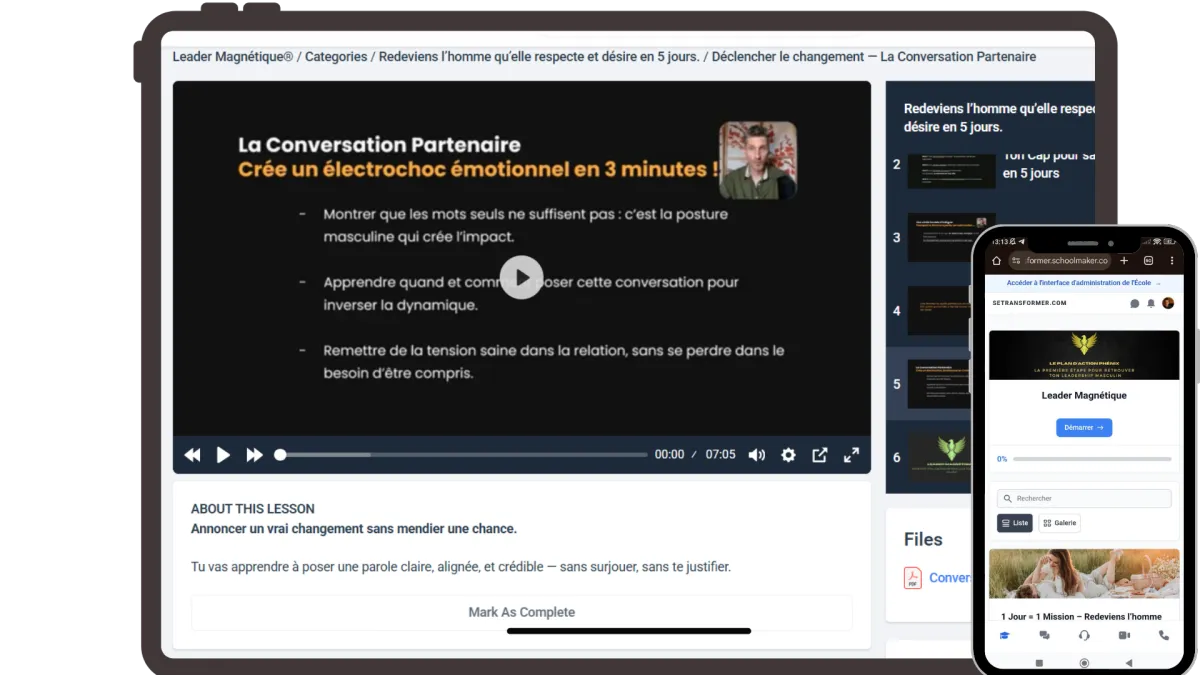Enter fullscreen with the expand icon
1200x675 pixels.
click(852, 455)
